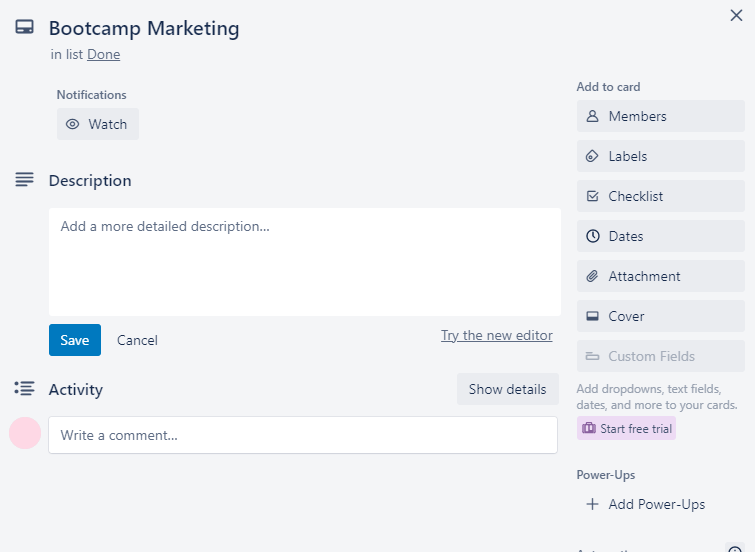This screenshot has height=552, width=755.
Task: Click the custom fields description text
Action: click(x=657, y=397)
